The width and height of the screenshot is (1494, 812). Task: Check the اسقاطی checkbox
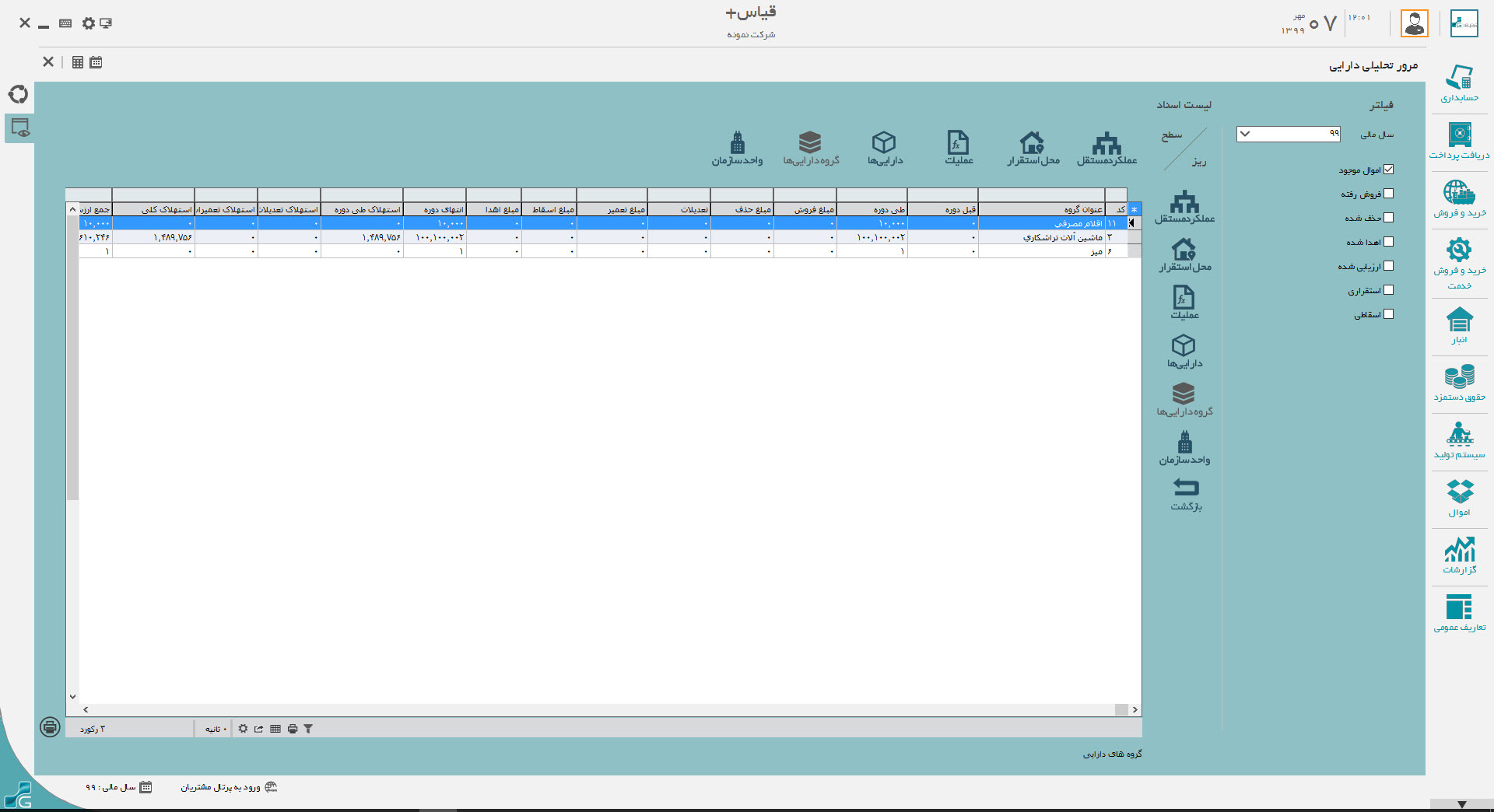click(1389, 314)
